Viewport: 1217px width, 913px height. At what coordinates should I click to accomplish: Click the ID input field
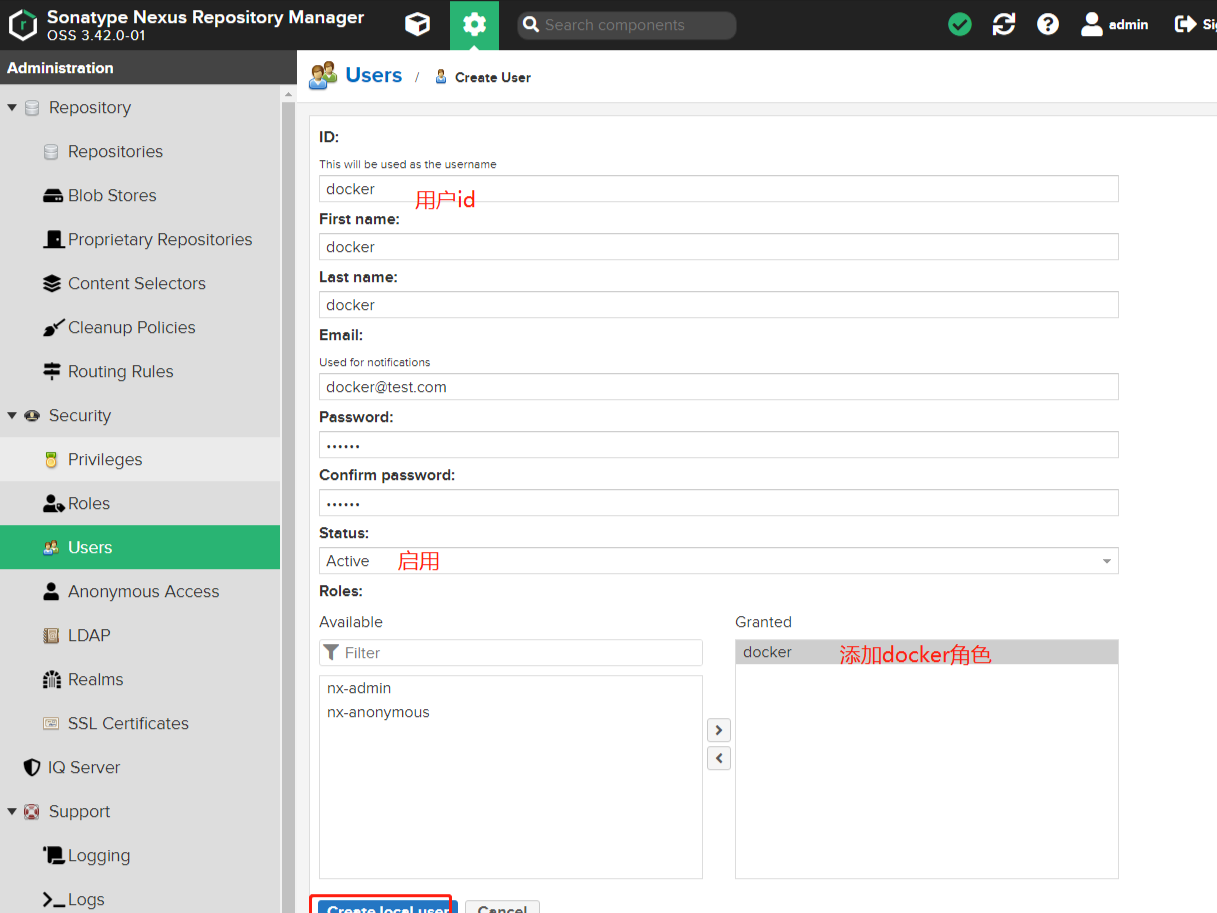(718, 189)
